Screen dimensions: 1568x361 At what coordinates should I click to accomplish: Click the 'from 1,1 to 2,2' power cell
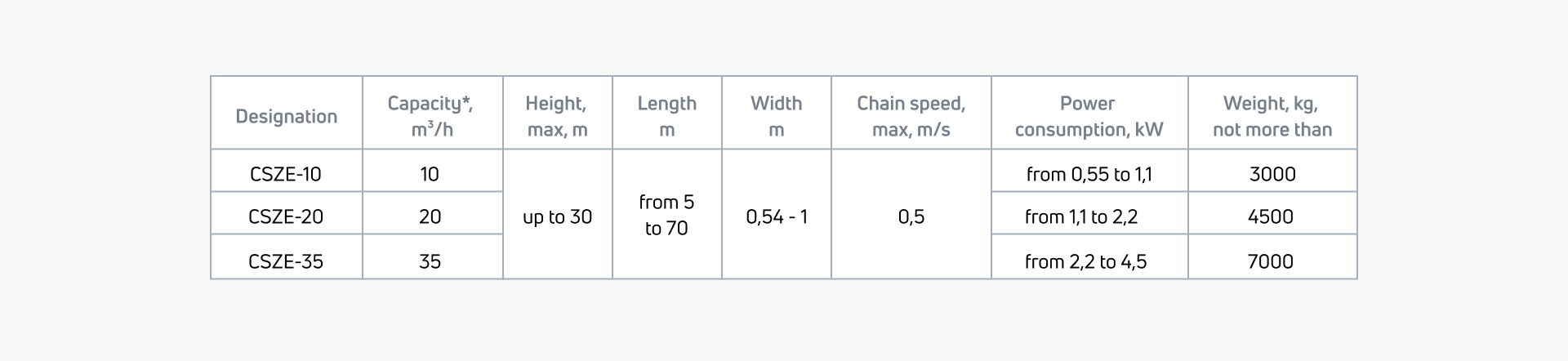[x=1081, y=216]
